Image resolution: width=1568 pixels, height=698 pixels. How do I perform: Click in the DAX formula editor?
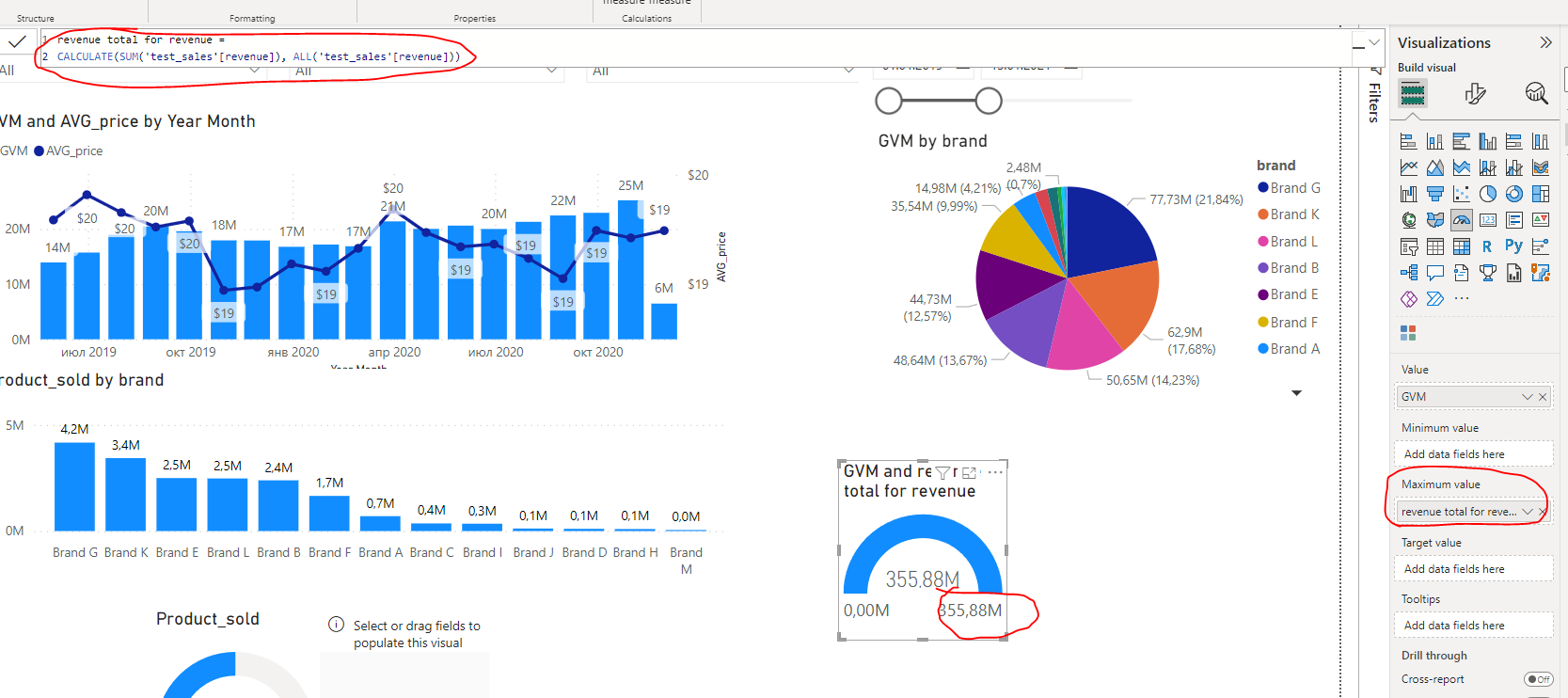coord(696,48)
